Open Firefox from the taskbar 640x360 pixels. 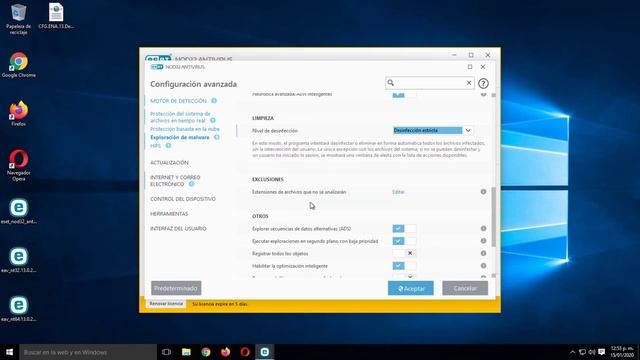click(225, 352)
